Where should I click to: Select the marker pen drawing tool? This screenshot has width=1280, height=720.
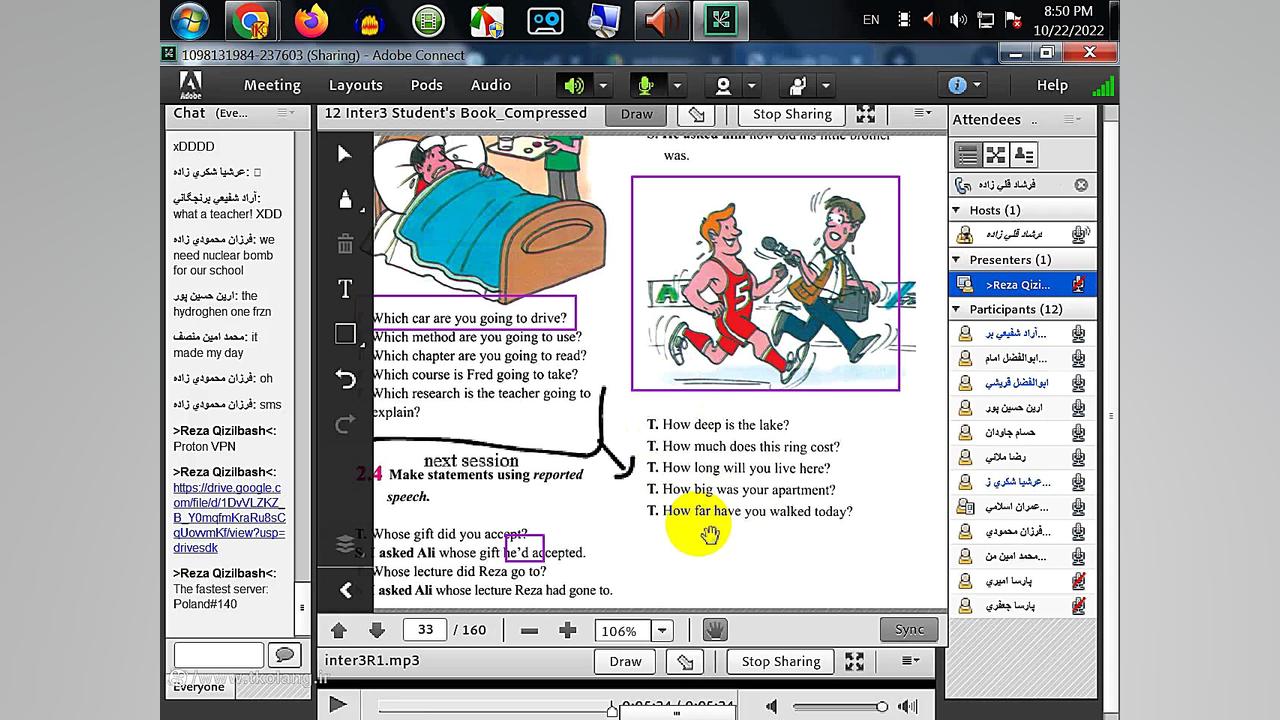[x=345, y=199]
